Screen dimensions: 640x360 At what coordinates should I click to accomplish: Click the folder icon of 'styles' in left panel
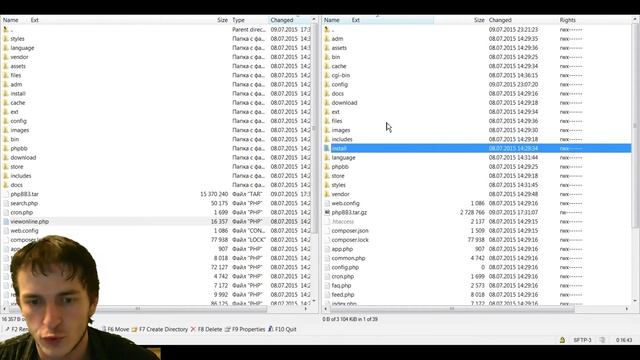point(6,39)
